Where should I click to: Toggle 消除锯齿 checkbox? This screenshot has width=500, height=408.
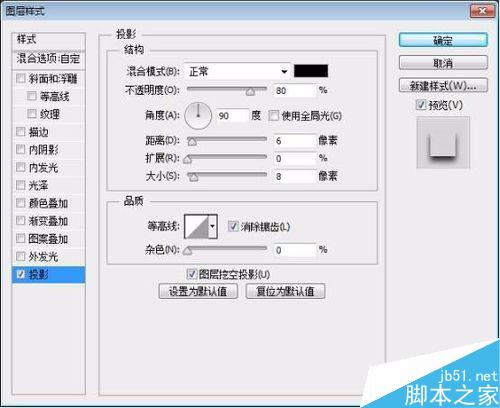coord(233,226)
